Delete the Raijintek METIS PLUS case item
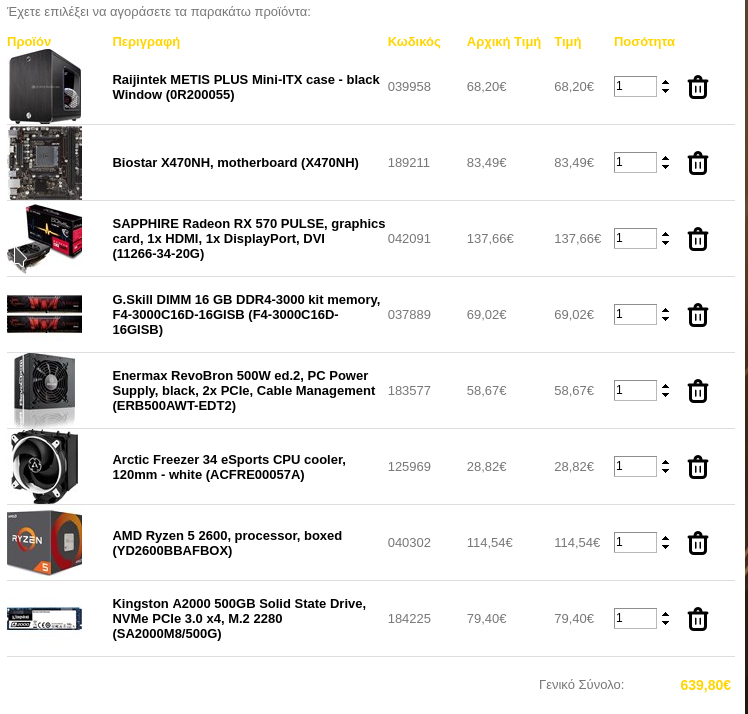The image size is (748, 714). click(x=697, y=87)
